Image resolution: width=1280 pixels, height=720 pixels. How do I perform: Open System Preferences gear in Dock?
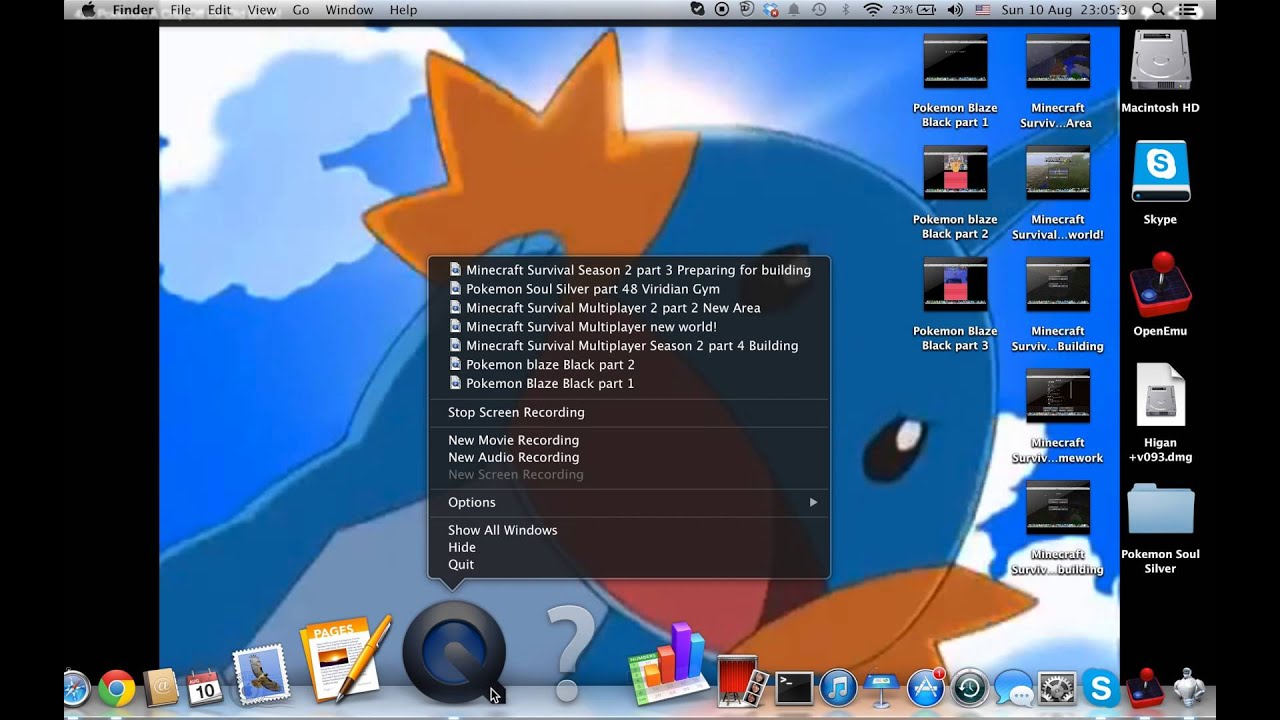click(1057, 688)
